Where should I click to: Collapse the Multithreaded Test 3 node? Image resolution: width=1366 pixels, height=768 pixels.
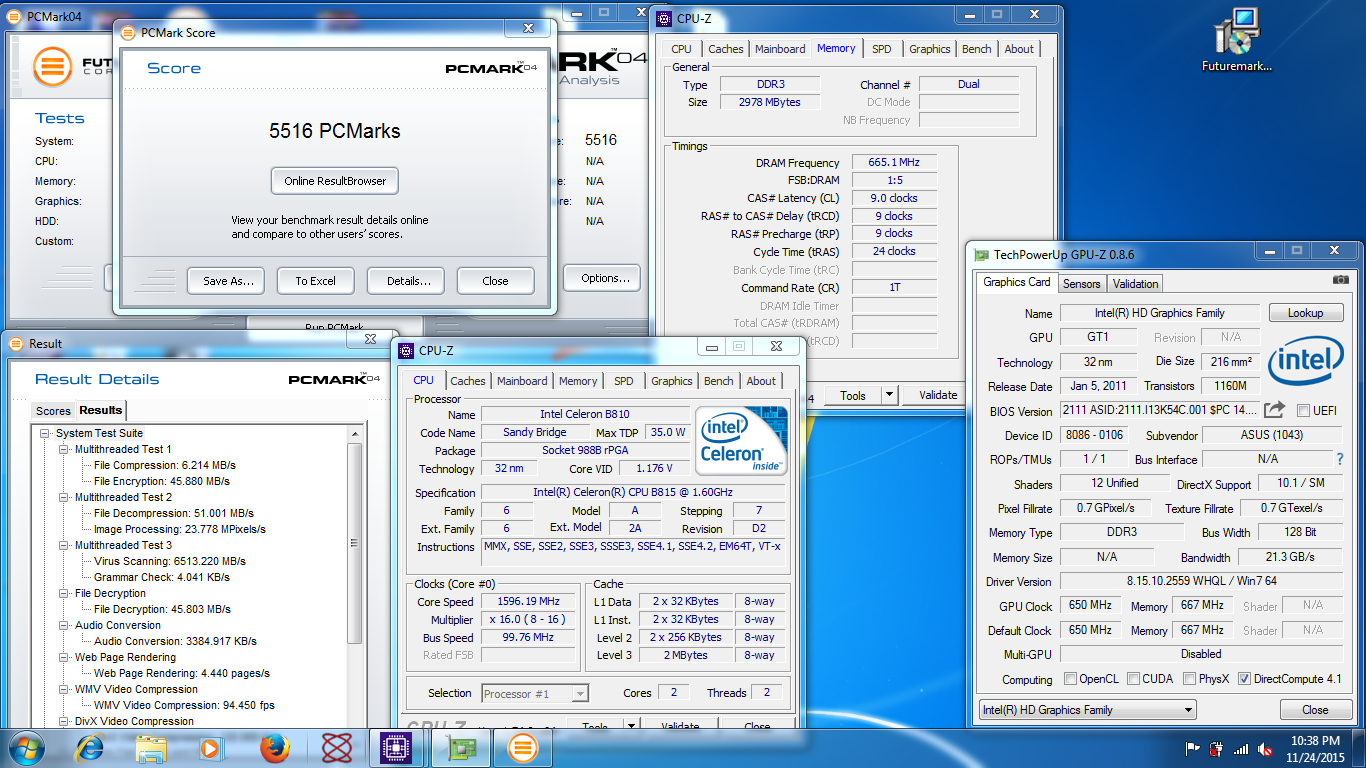[64, 545]
